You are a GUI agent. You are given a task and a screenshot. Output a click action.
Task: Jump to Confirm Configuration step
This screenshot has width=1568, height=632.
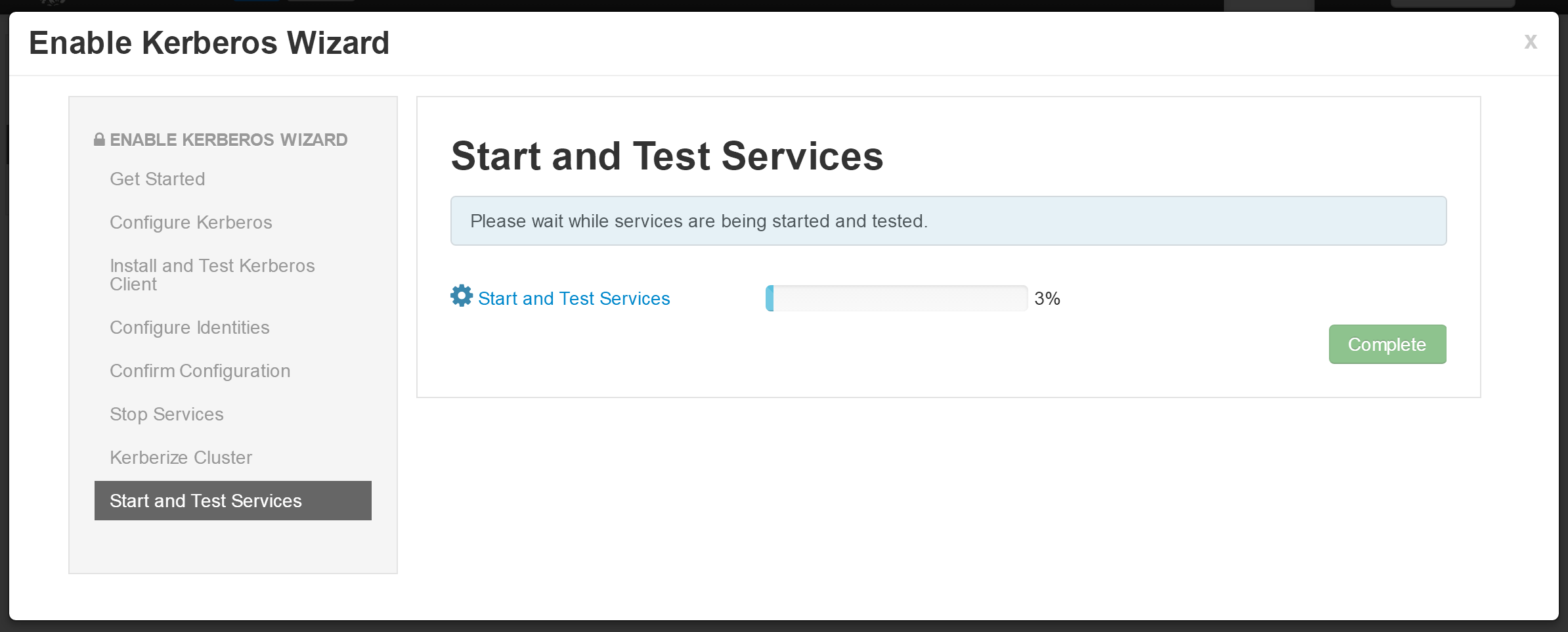pos(200,371)
